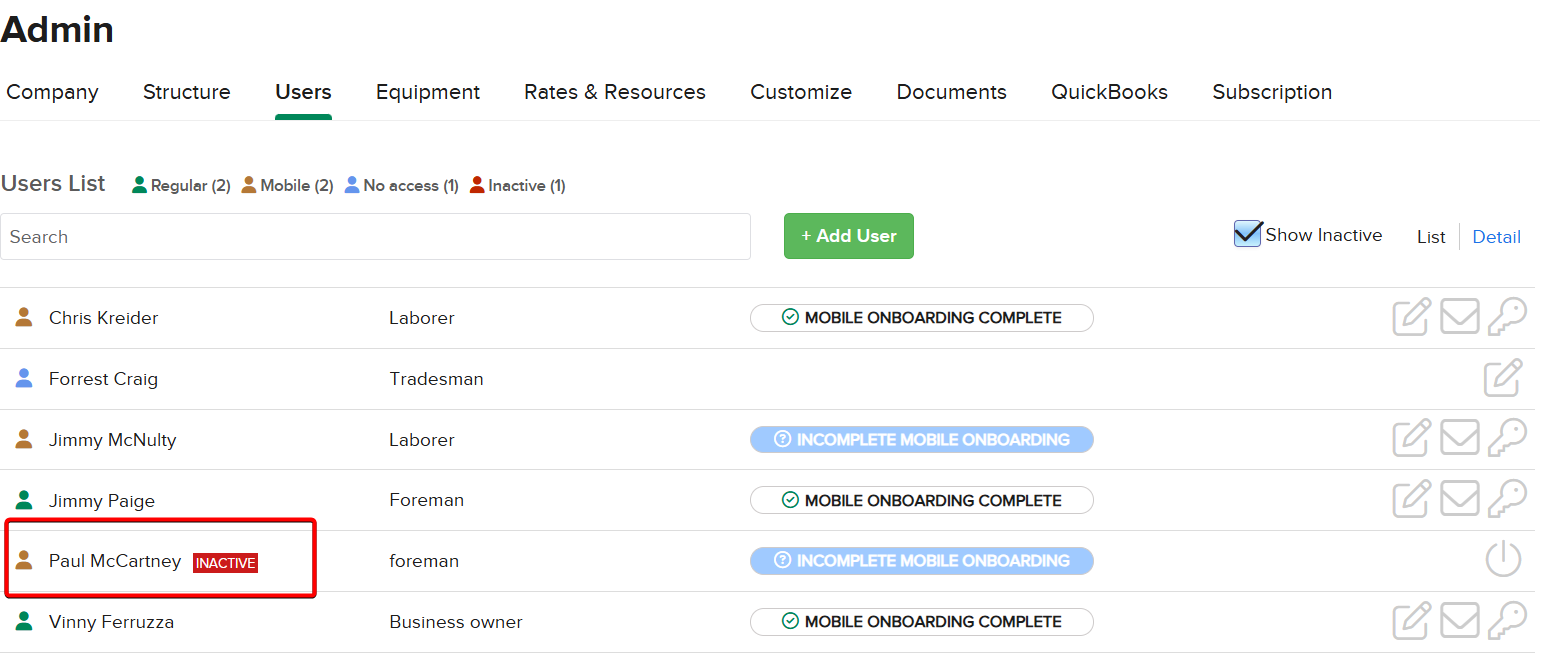The width and height of the screenshot is (1565, 671).
Task: Switch to the Detail view
Action: pyautogui.click(x=1496, y=237)
